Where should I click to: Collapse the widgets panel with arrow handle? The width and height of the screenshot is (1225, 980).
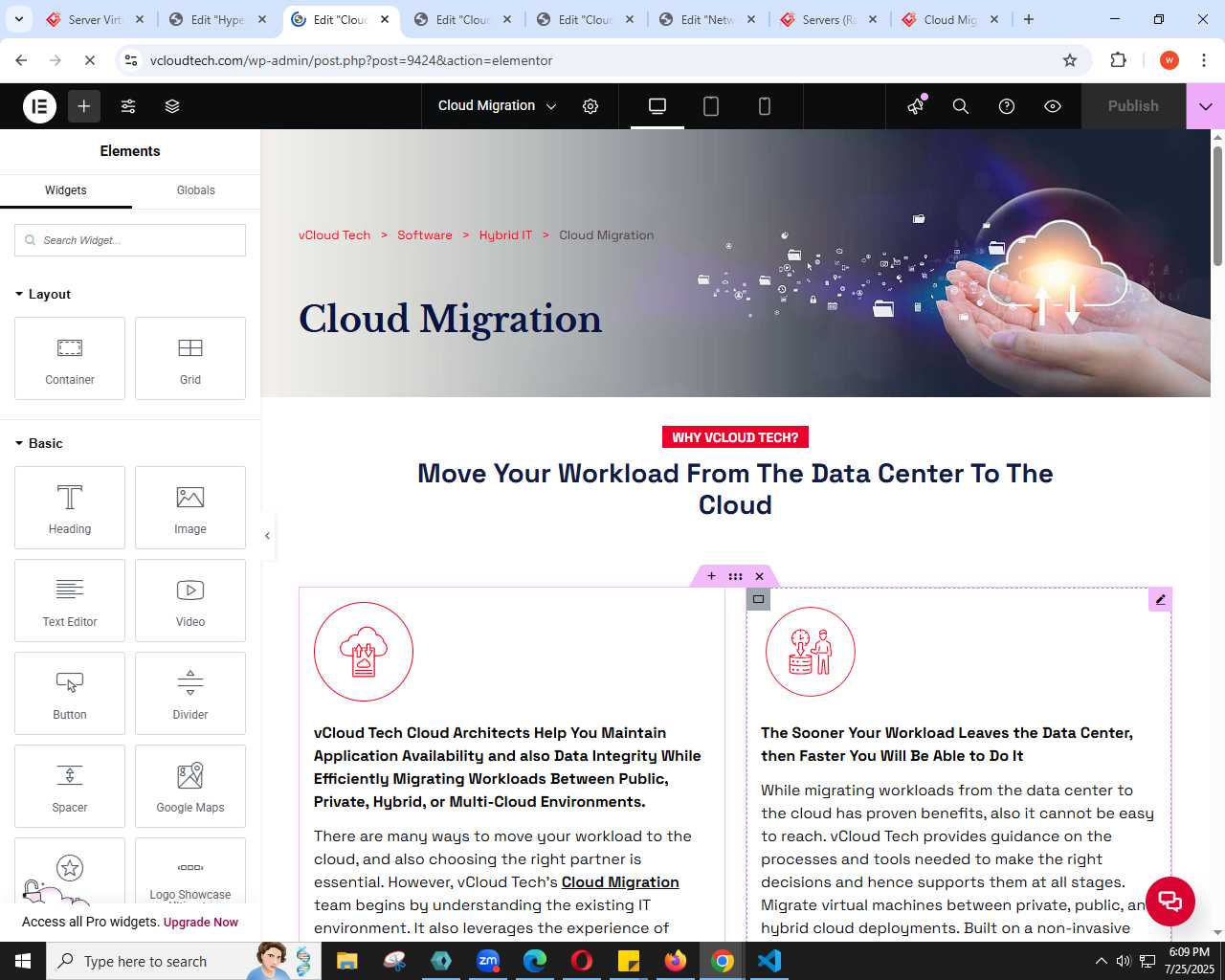[267, 536]
